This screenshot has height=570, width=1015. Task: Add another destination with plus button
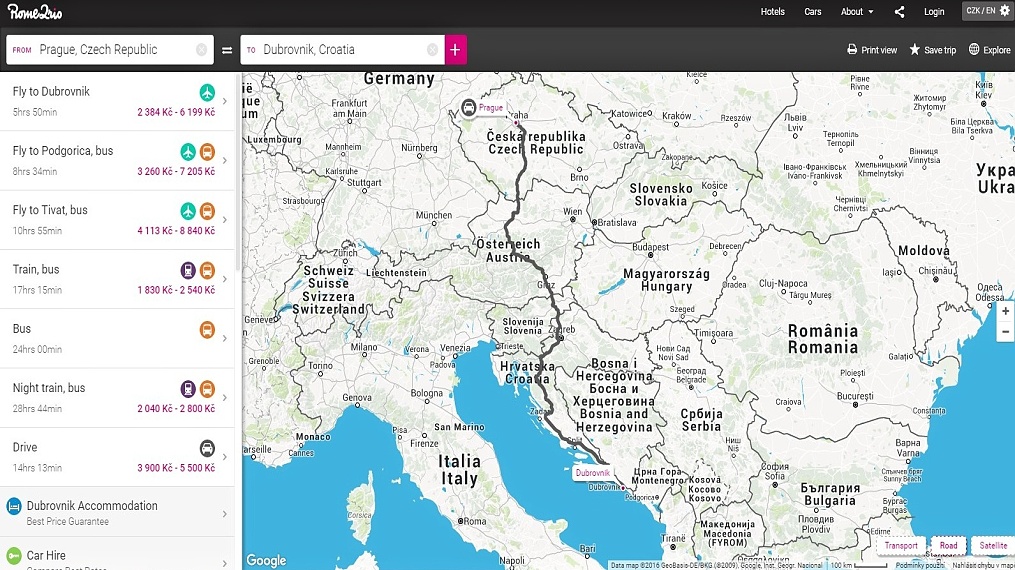455,50
